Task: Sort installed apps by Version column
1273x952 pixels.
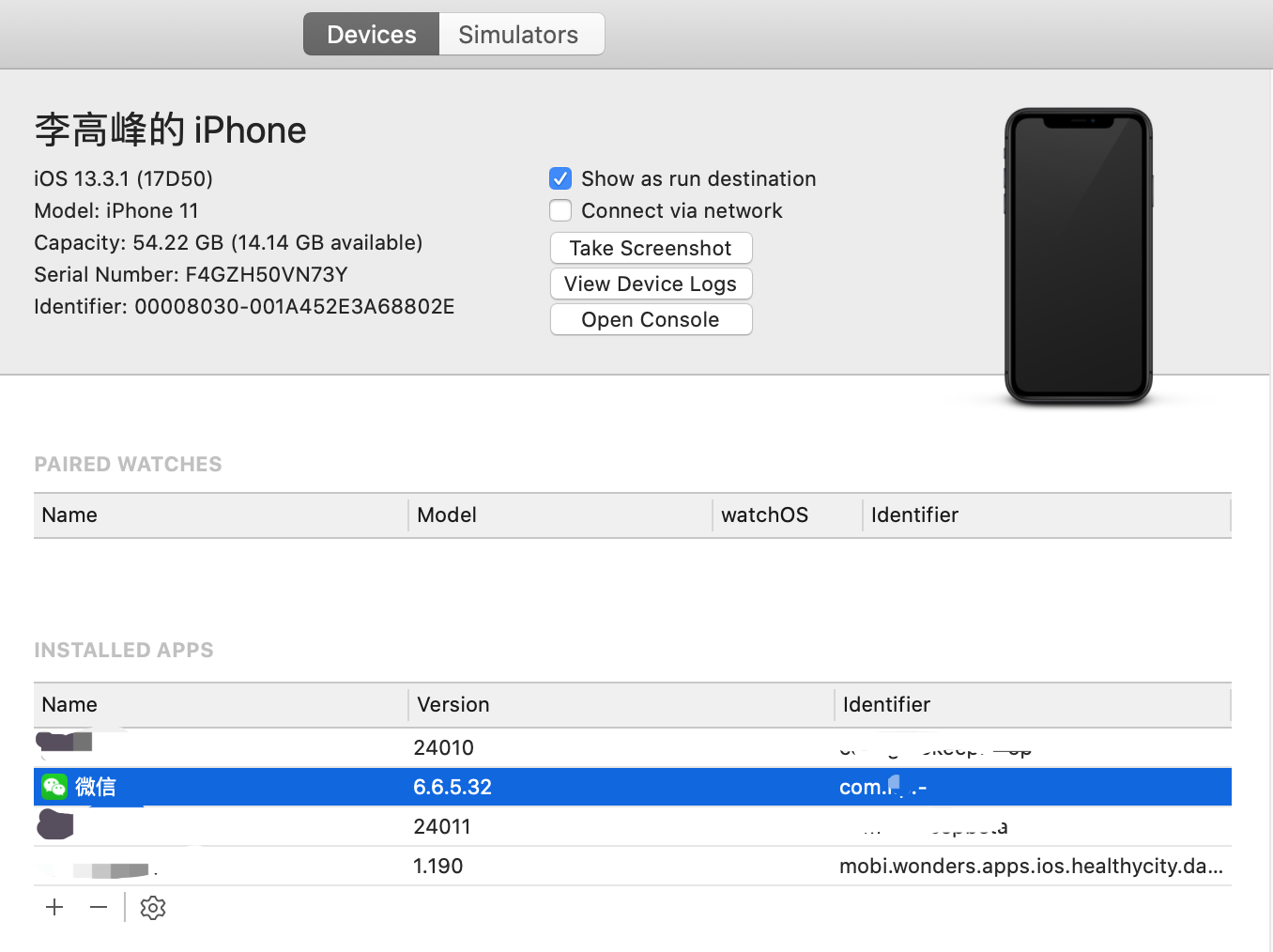Action: click(621, 704)
